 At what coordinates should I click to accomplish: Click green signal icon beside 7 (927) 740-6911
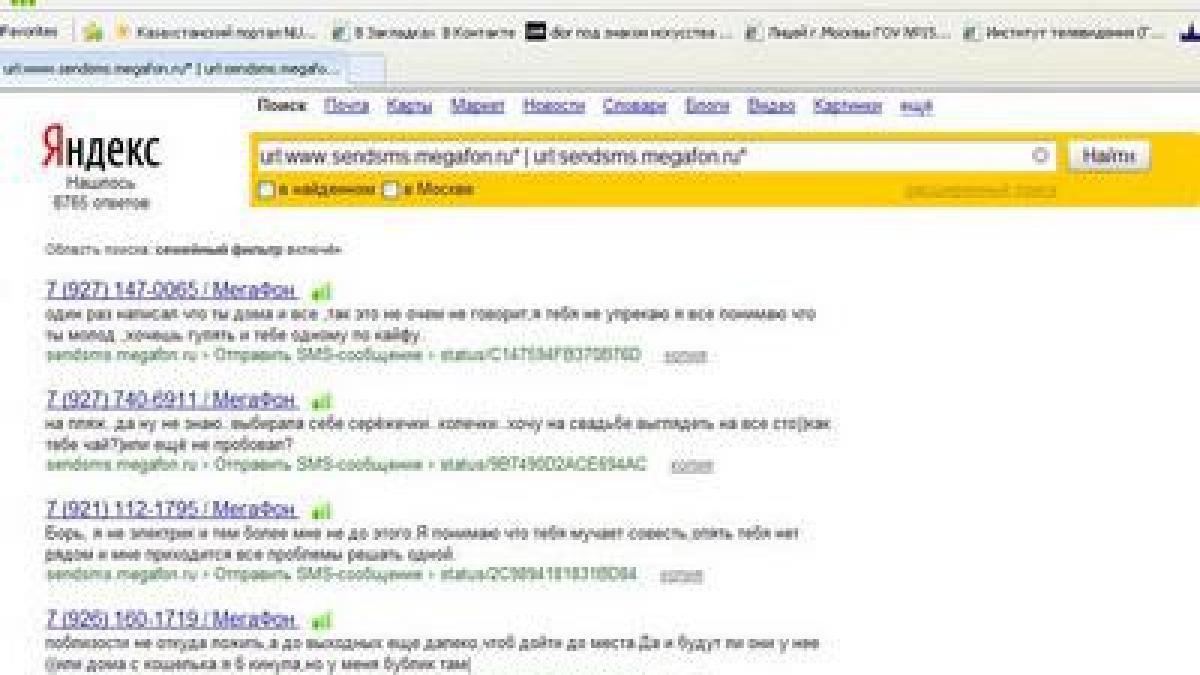coord(321,402)
